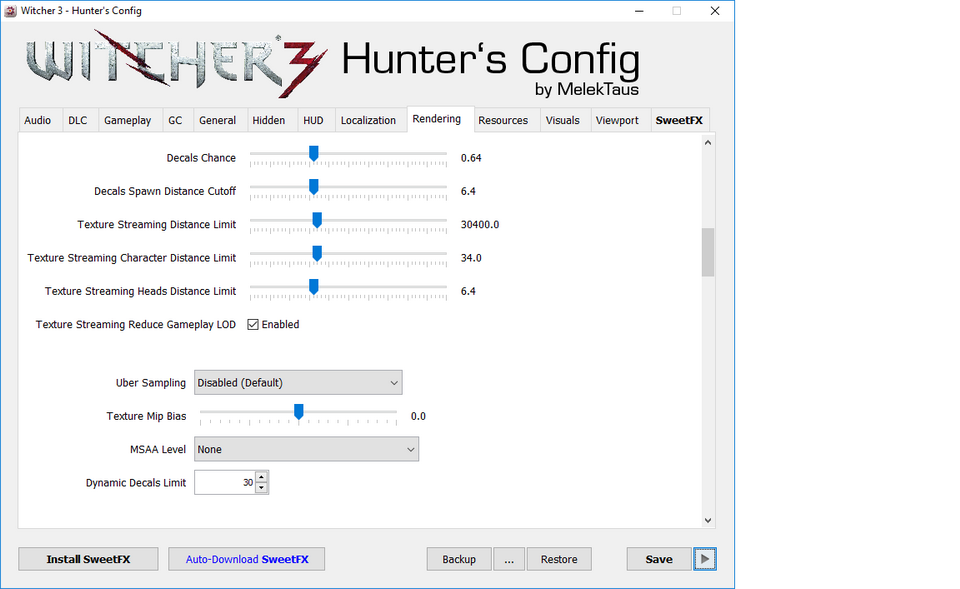Screen dimensions: 960x589
Task: Click the Decals Spawn Distance Cutoff slider thumb
Action: point(313,187)
